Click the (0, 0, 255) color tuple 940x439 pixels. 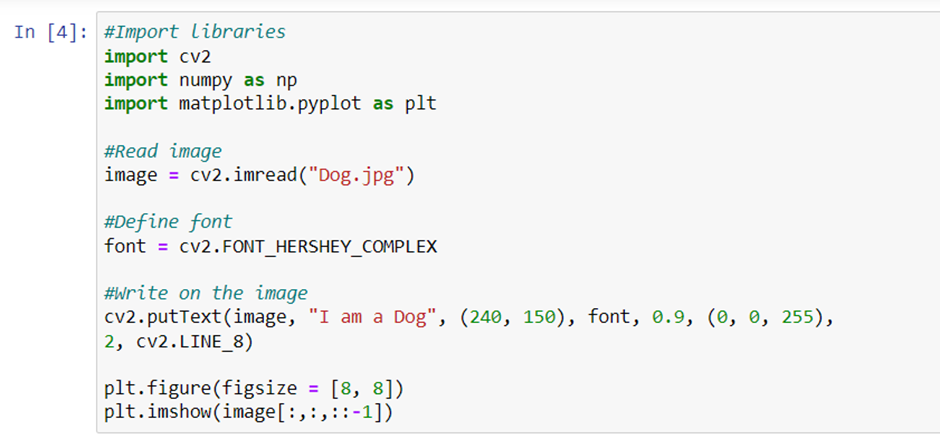[761, 317]
